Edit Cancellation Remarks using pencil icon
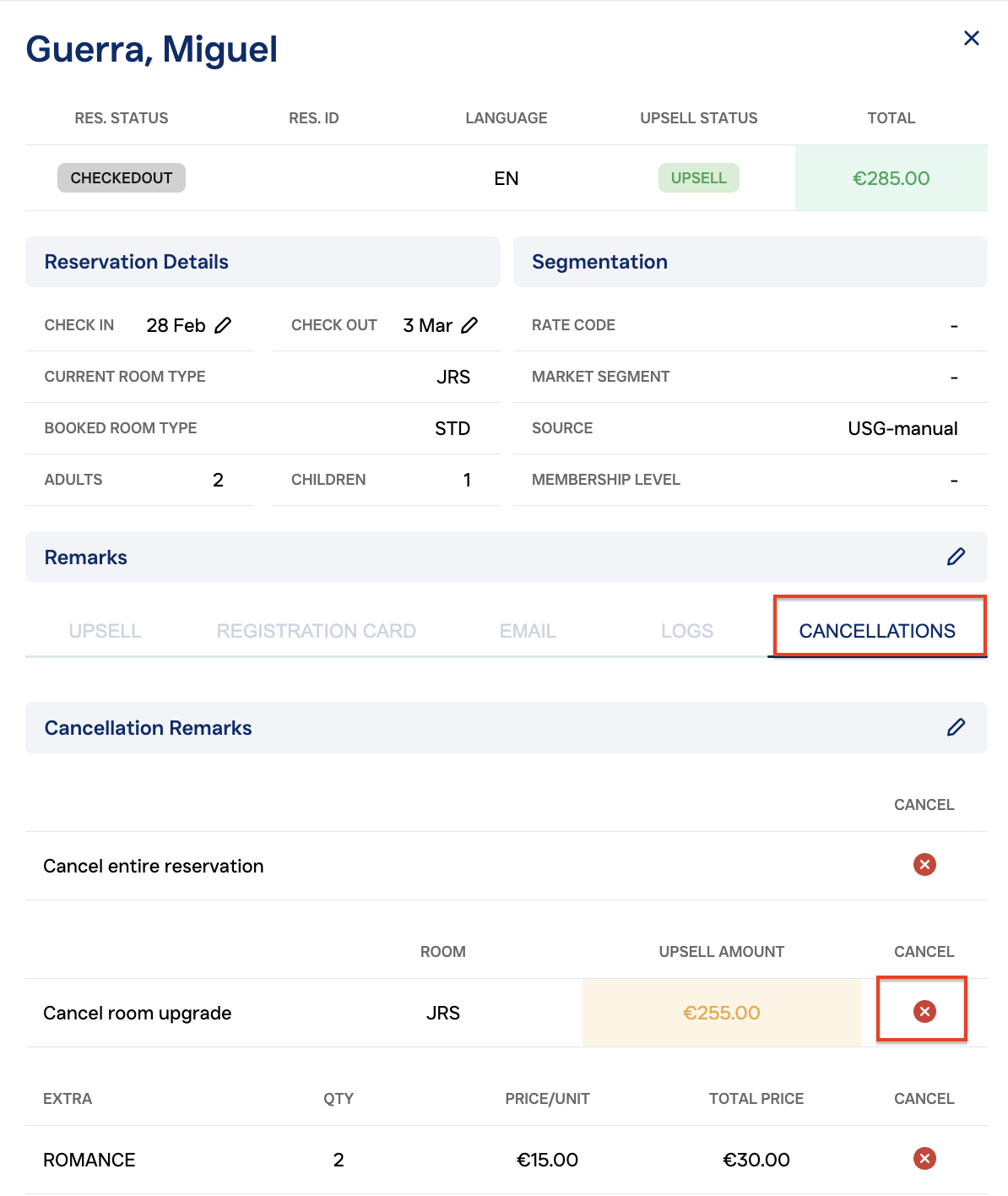 point(956,727)
